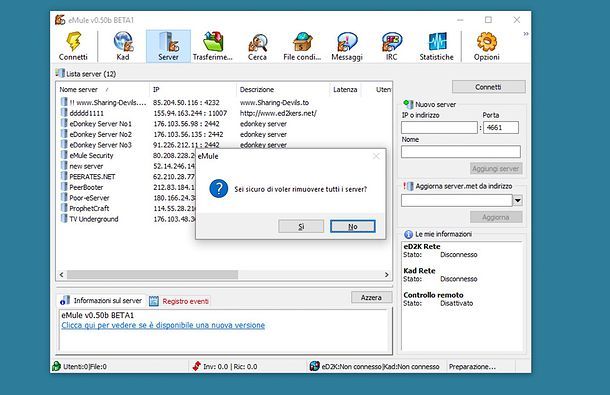Click the Utenti status bar icon
The image size is (610, 395).
coord(57,366)
